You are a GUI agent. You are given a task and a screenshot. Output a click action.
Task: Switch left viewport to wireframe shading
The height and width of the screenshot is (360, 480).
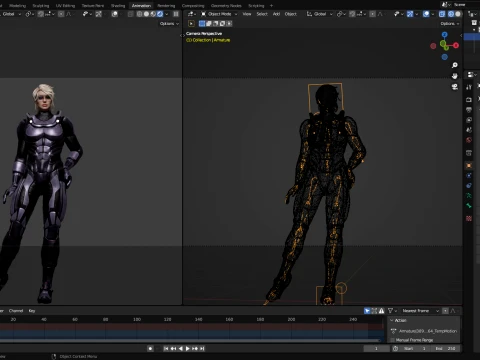pyautogui.click(x=139, y=14)
